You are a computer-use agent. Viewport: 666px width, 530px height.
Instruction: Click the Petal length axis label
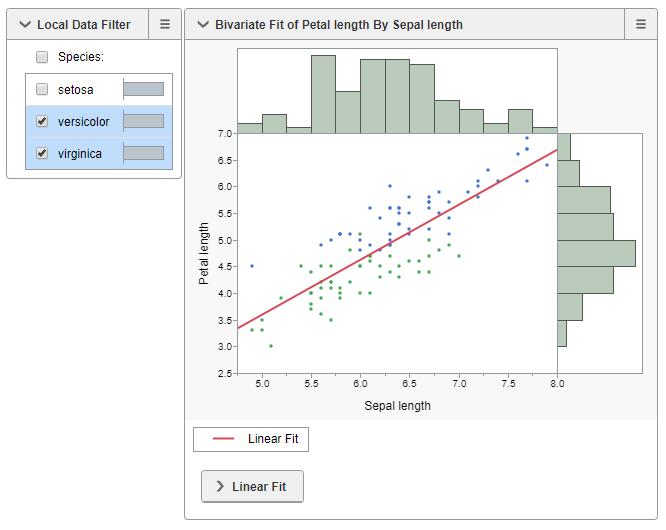pos(204,254)
